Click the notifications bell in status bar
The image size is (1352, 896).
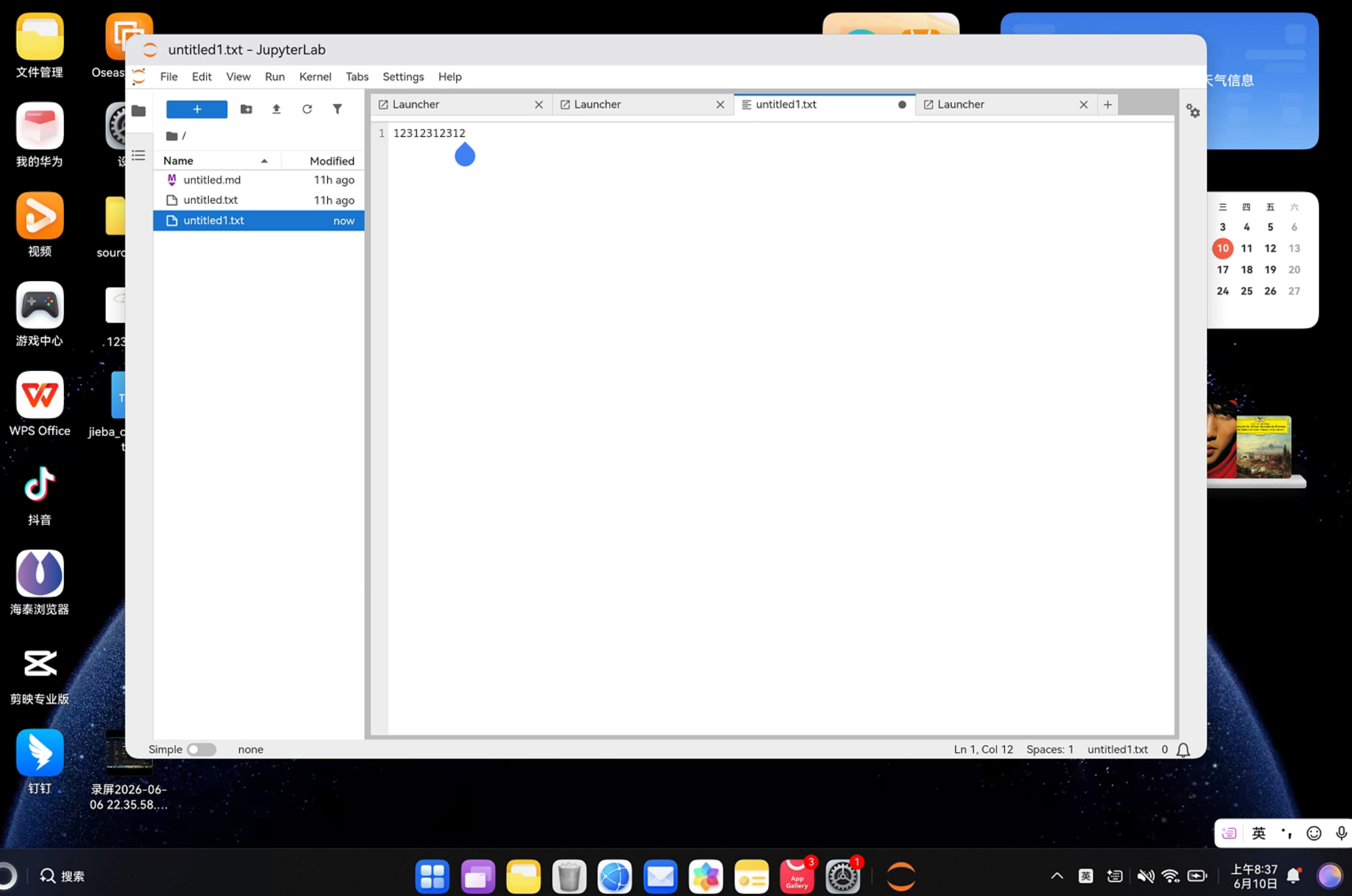(1183, 750)
